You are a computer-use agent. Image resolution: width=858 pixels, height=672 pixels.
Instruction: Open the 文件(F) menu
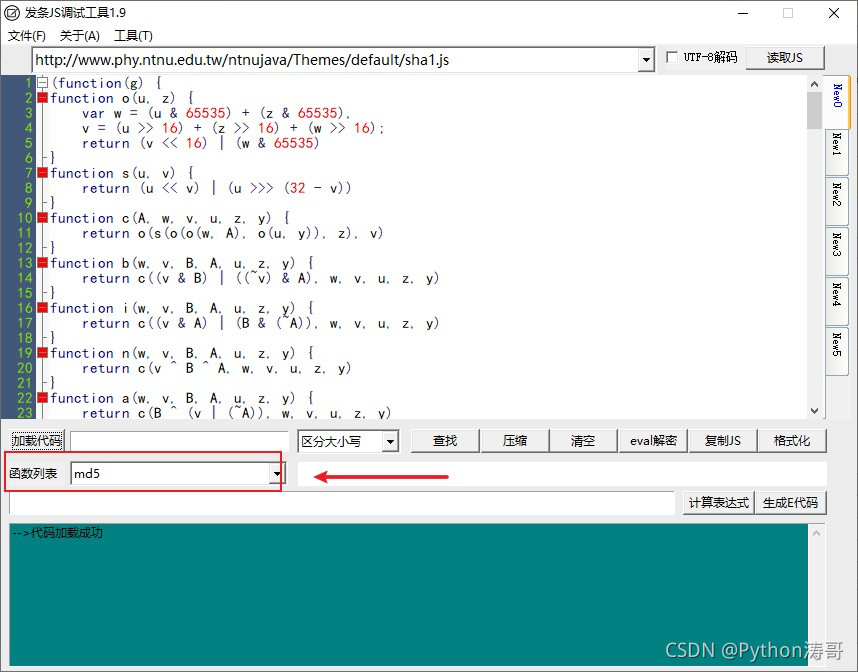(x=26, y=36)
